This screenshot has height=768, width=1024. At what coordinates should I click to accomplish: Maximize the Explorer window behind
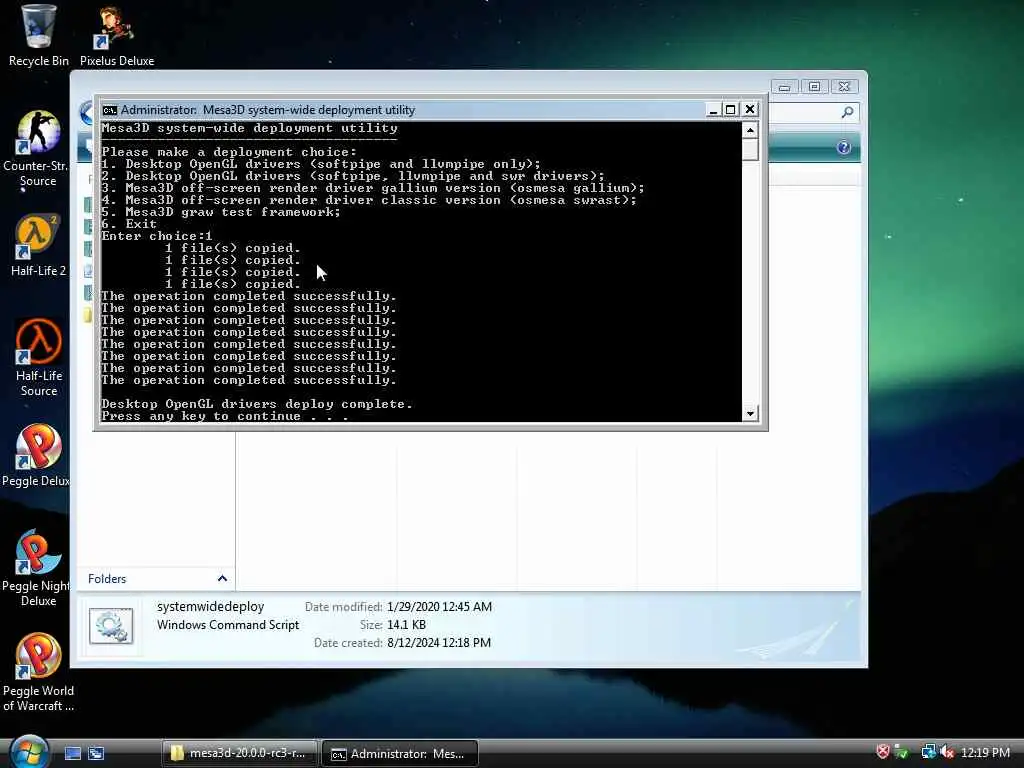click(x=814, y=86)
